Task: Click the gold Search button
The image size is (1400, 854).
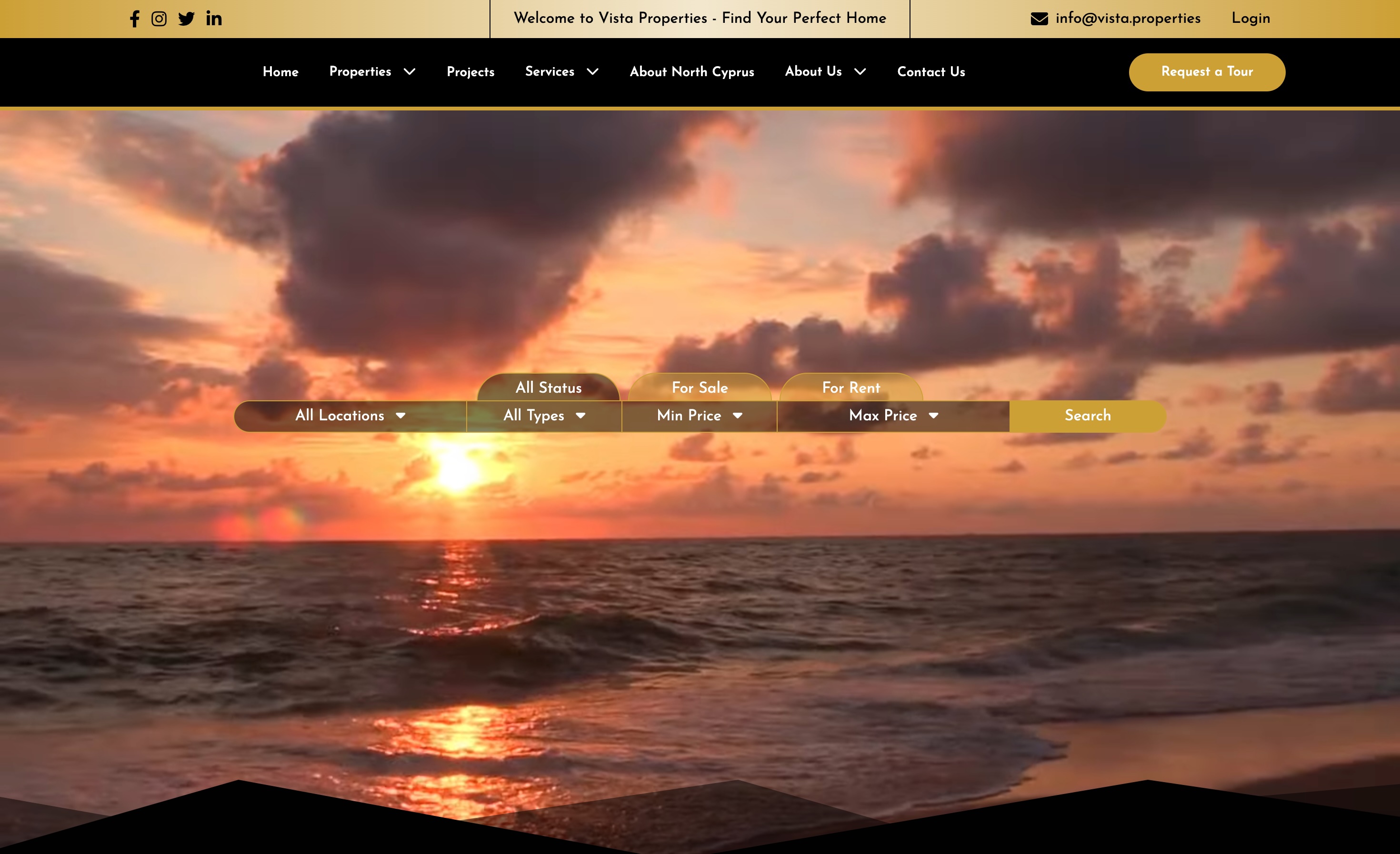Action: [x=1088, y=416]
